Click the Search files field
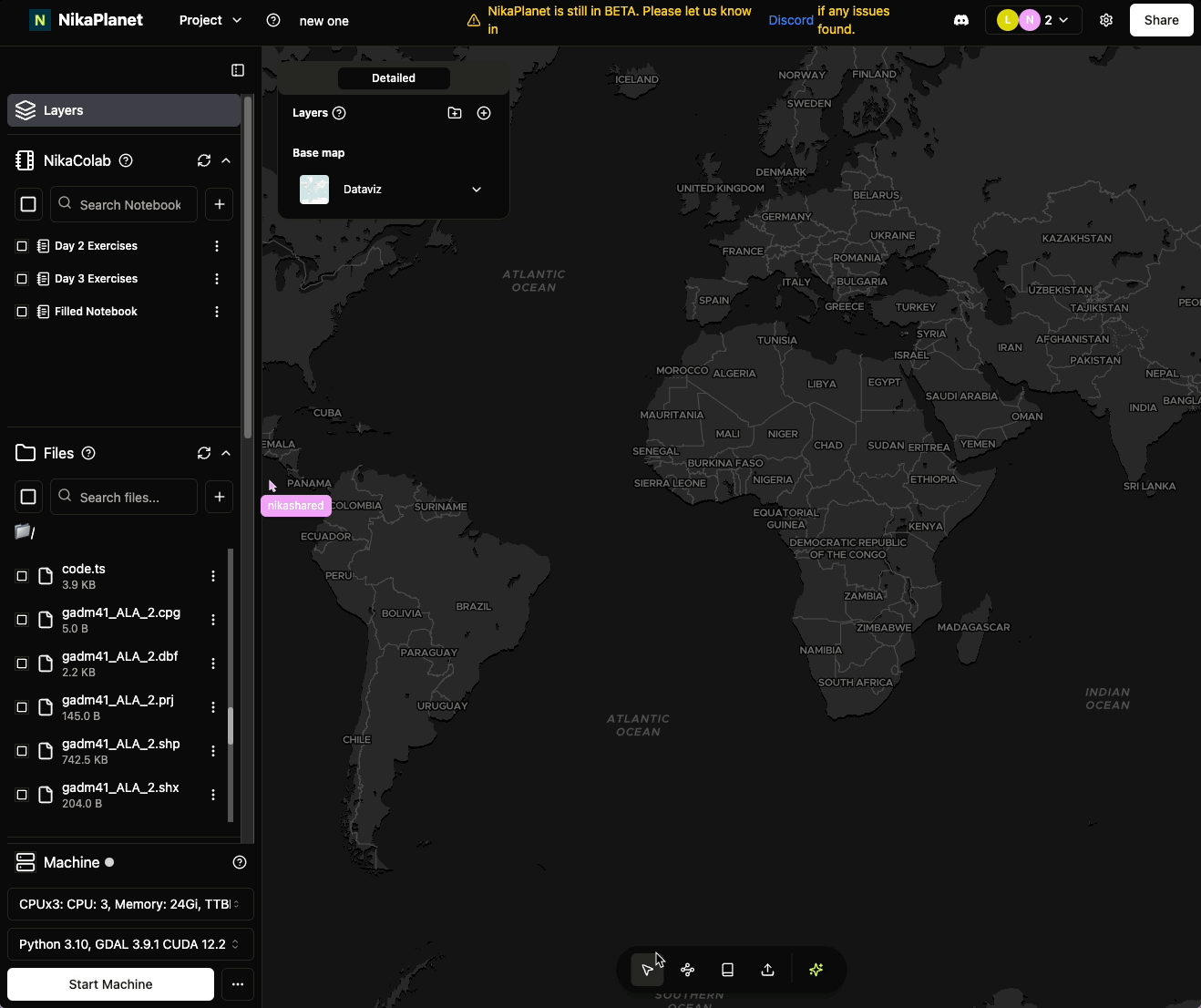 (124, 497)
